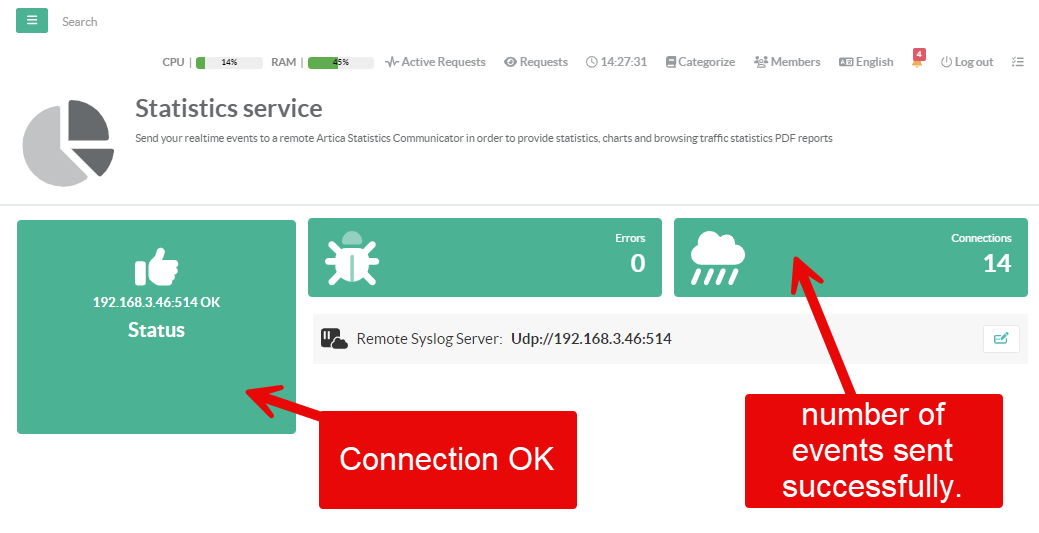Screen dimensions: 1039x533
Task: Click the rain cloud Connections icon
Action: point(717,258)
